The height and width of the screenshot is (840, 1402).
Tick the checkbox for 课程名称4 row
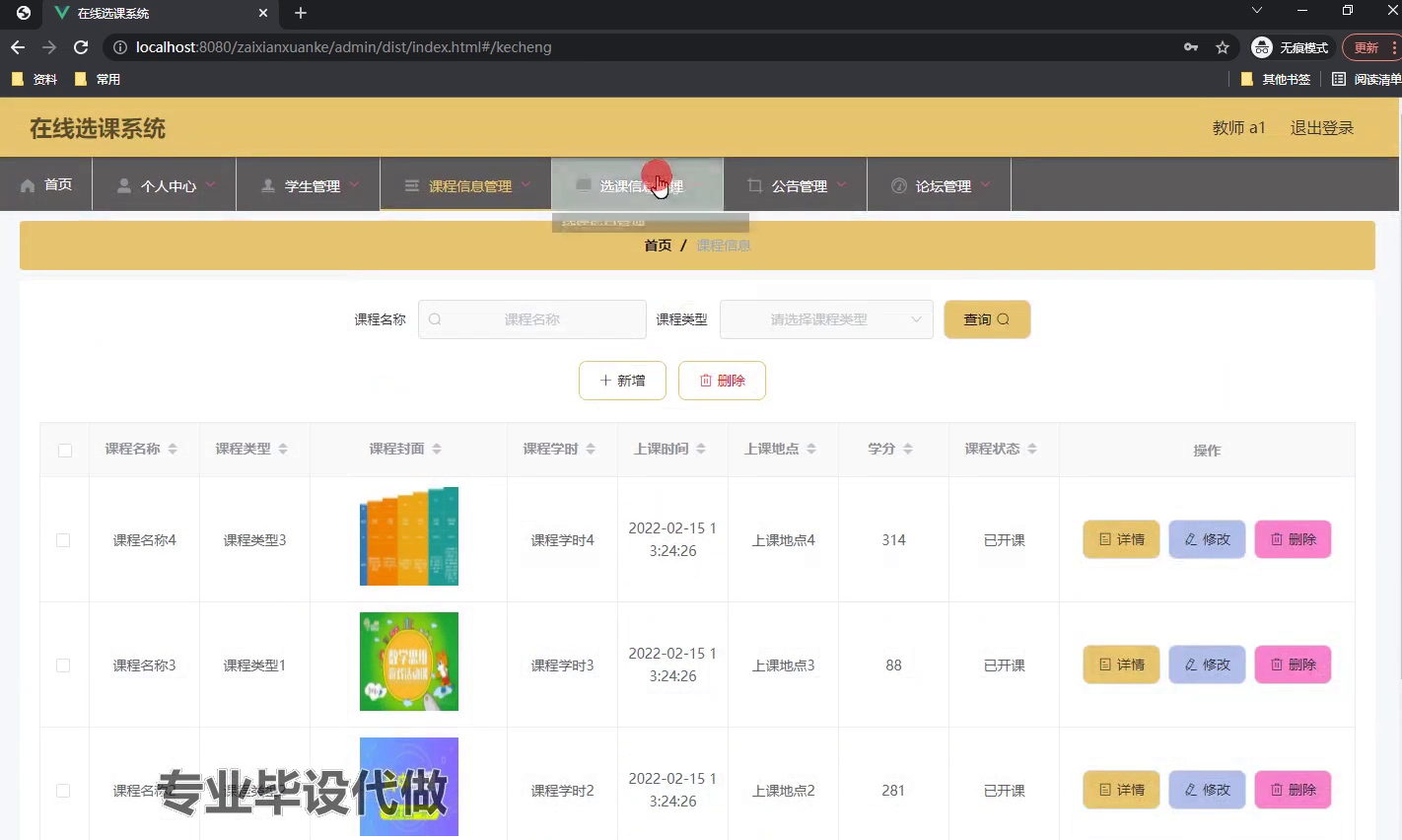click(63, 540)
